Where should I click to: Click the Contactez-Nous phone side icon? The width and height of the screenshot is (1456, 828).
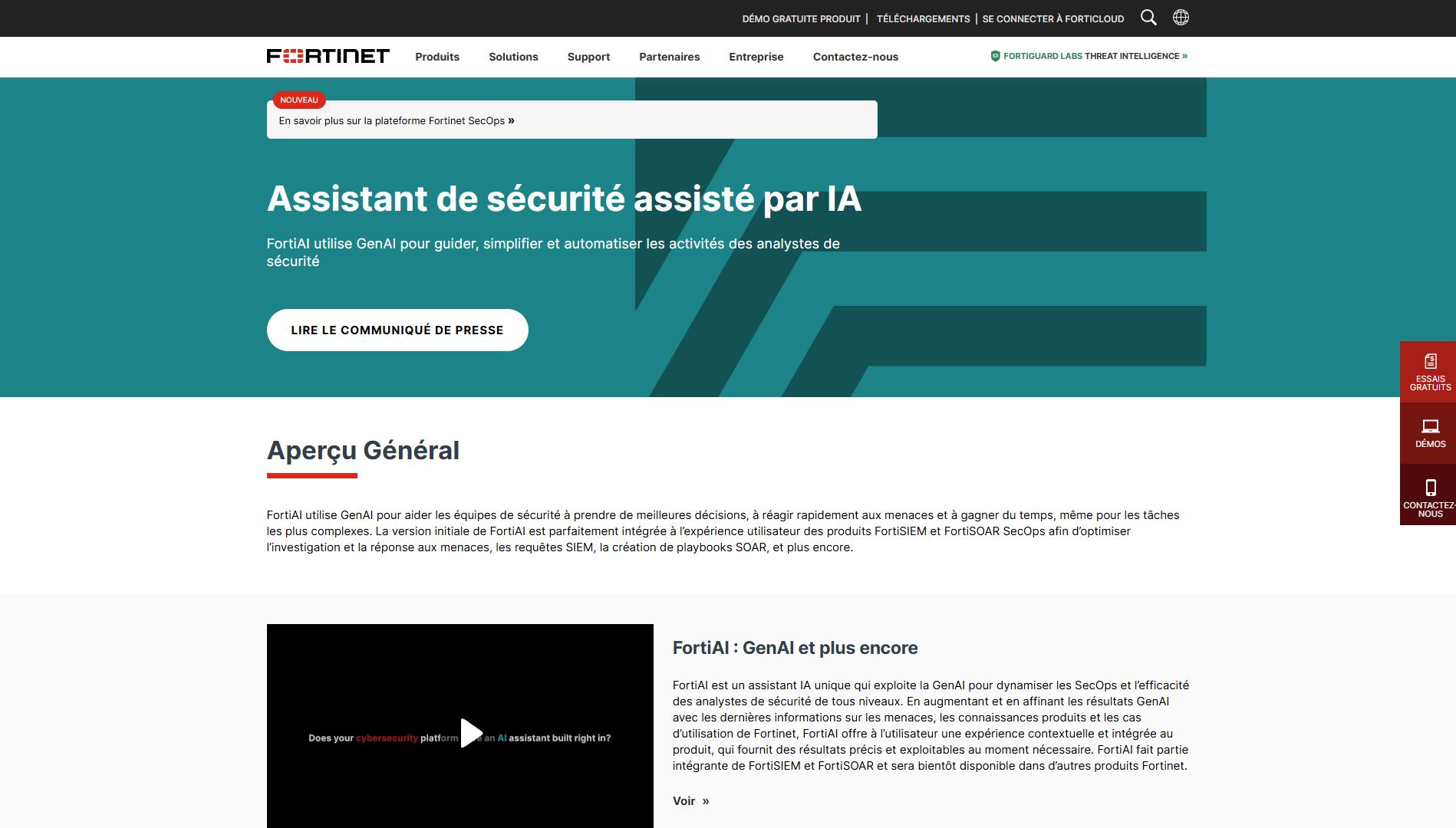(x=1430, y=488)
